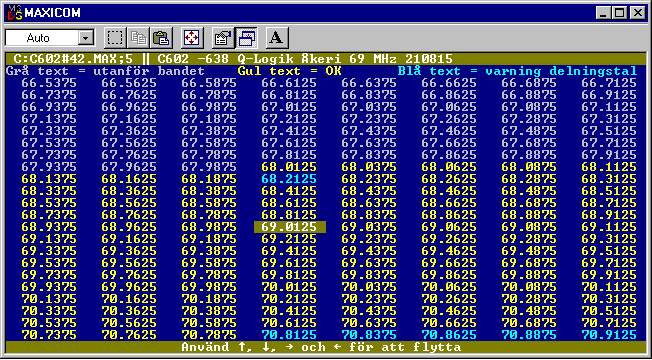
Task: Select frequency 68.5625
Action: click(x=129, y=203)
